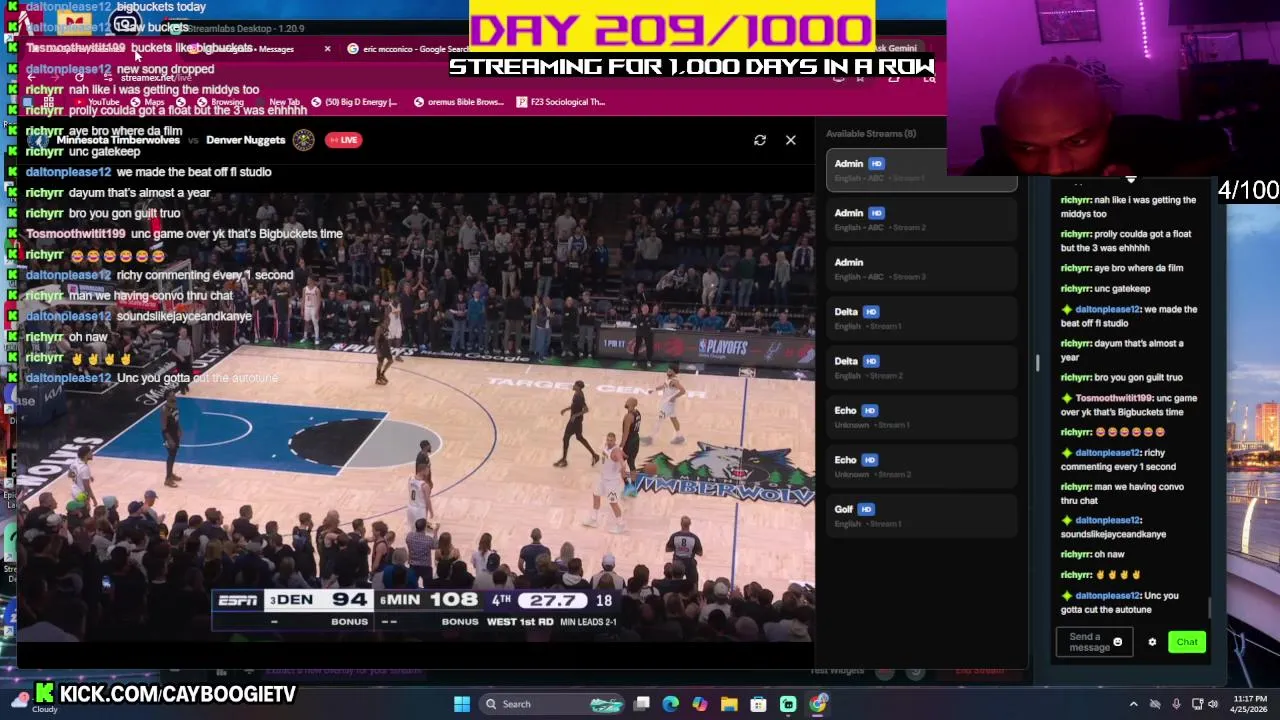Open the (50) Big D Energy bookmark
Image resolution: width=1280 pixels, height=720 pixels.
[355, 102]
